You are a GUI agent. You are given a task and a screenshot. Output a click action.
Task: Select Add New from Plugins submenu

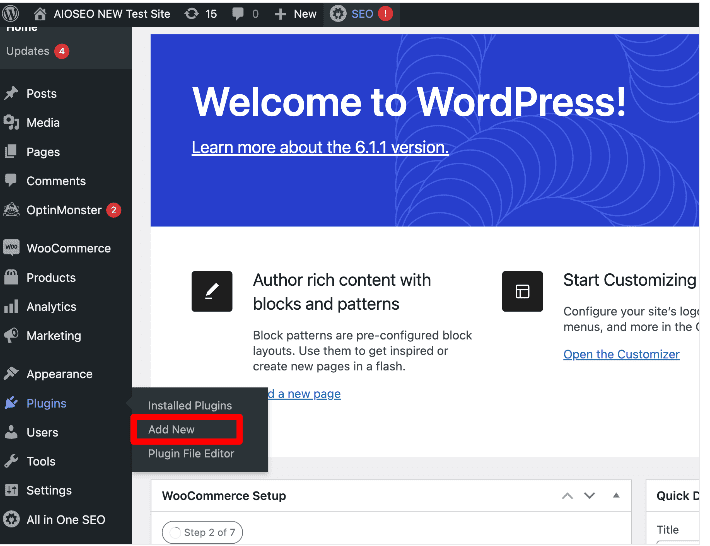point(171,429)
